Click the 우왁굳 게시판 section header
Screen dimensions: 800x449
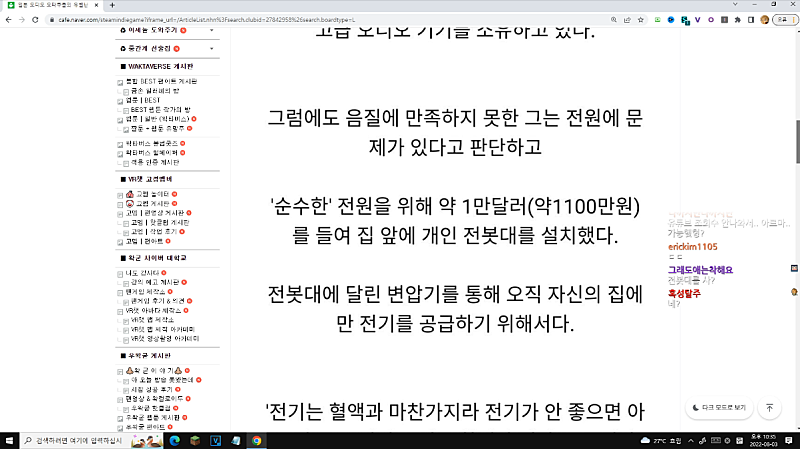coord(149,356)
